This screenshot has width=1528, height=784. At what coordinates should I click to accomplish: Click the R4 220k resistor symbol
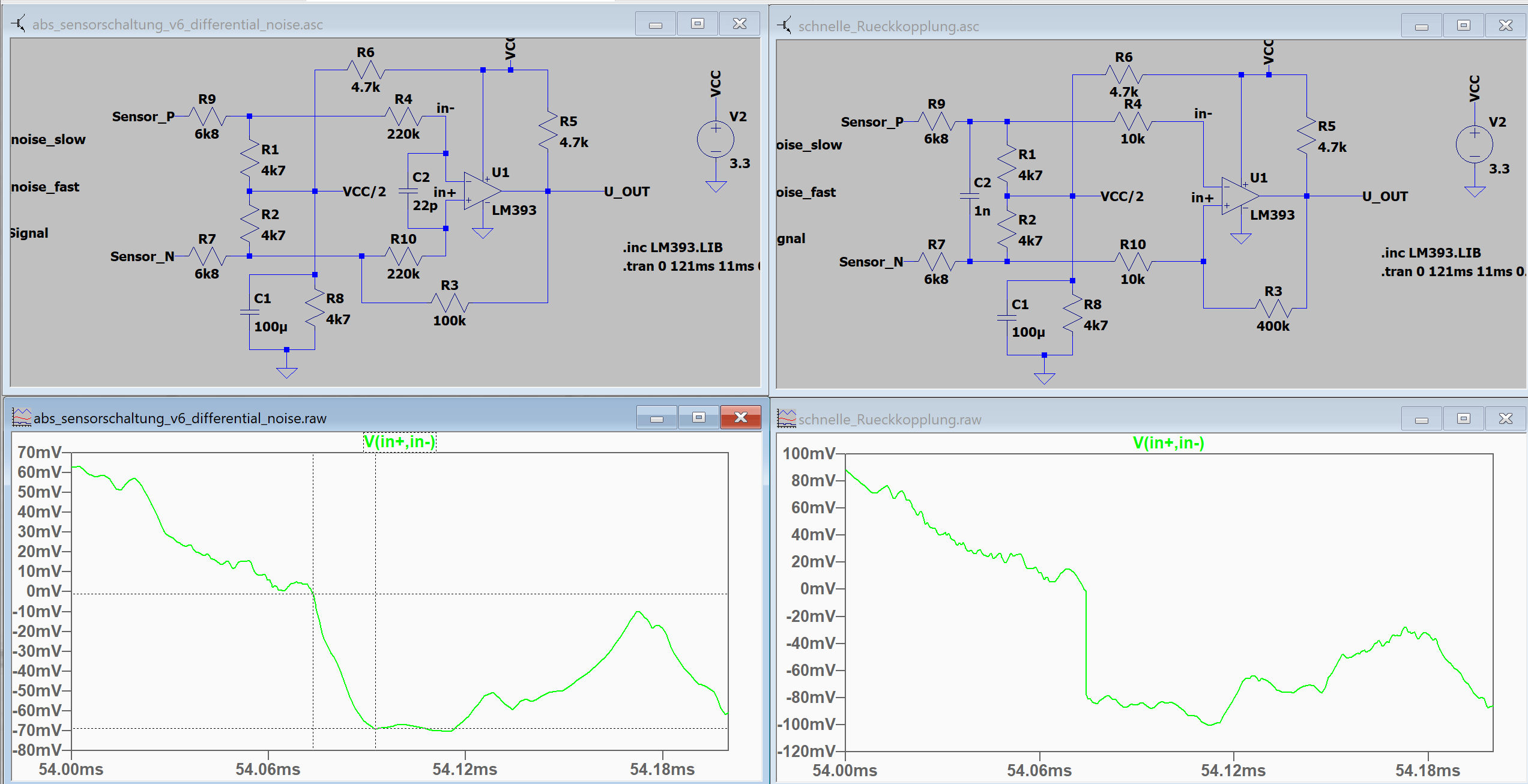[403, 116]
